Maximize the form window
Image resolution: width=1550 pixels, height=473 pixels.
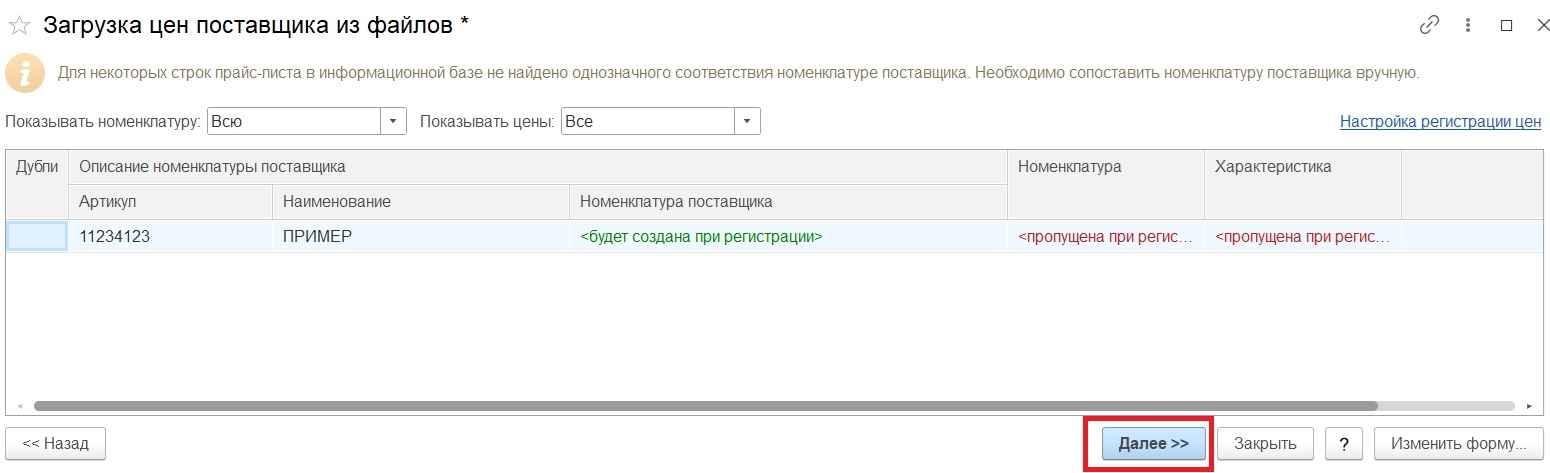click(1506, 26)
